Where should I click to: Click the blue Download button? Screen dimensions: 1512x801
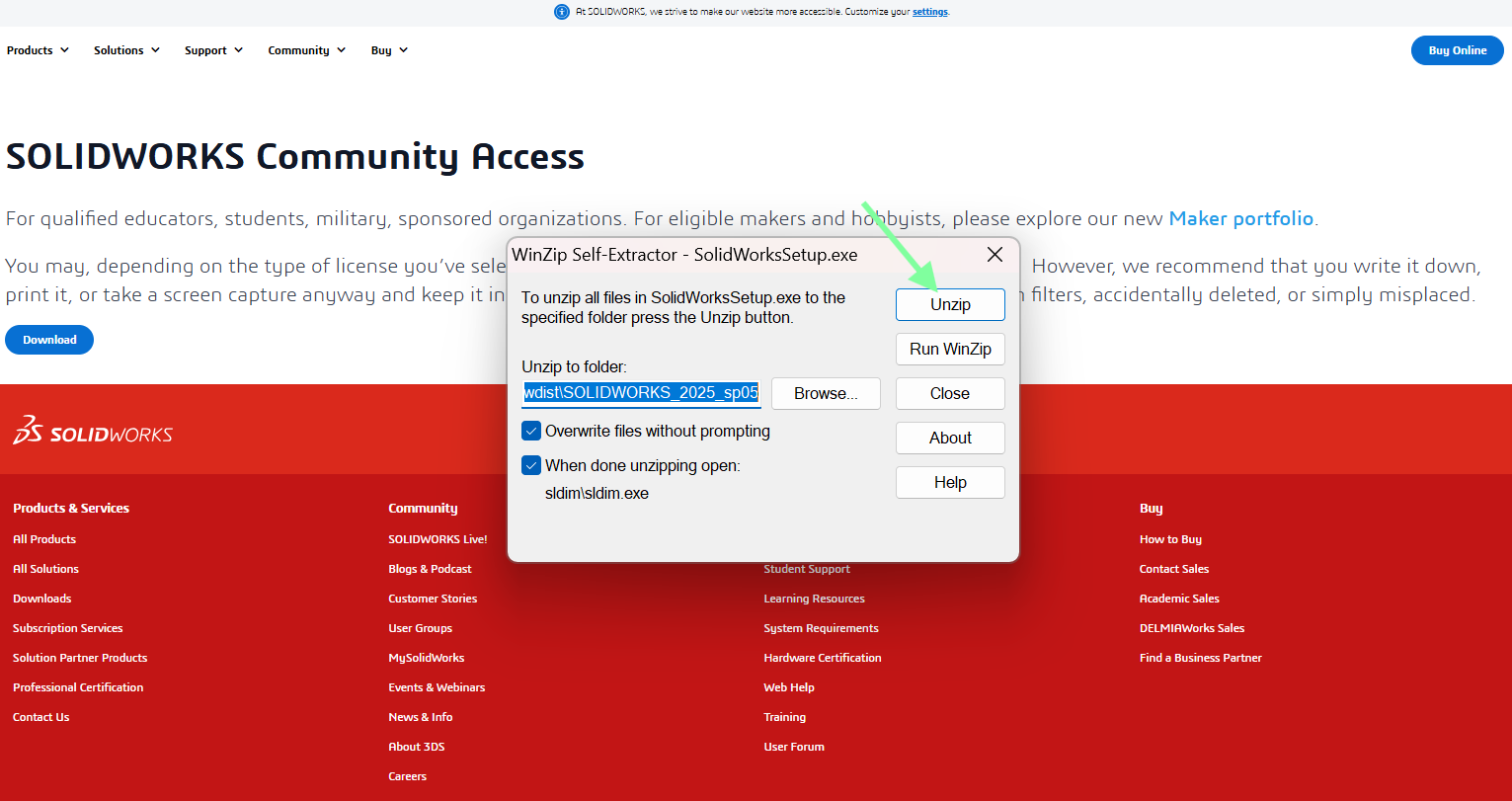click(49, 340)
